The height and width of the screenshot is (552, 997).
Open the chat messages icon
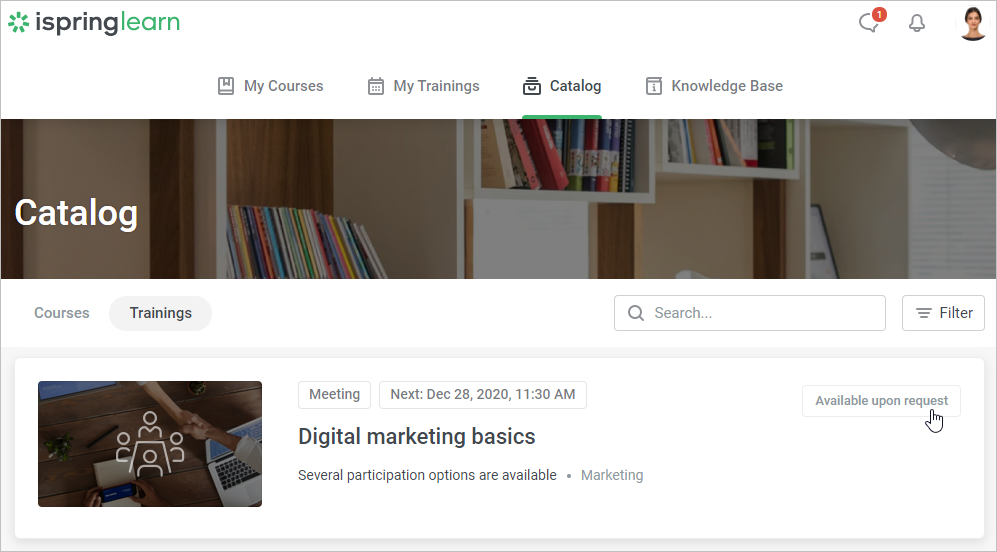(x=869, y=23)
